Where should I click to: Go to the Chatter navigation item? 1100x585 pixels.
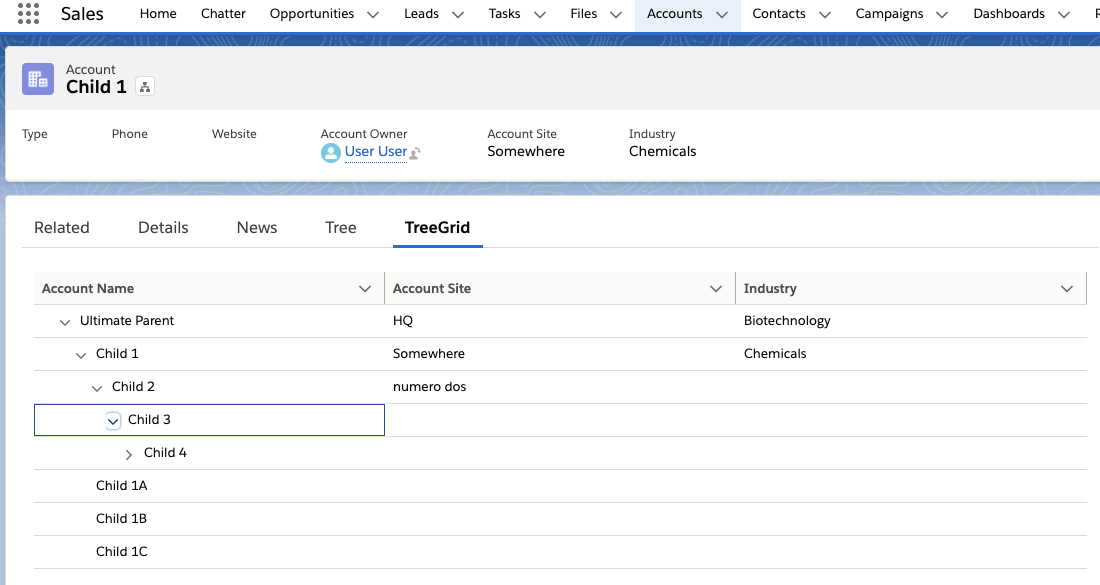point(223,14)
